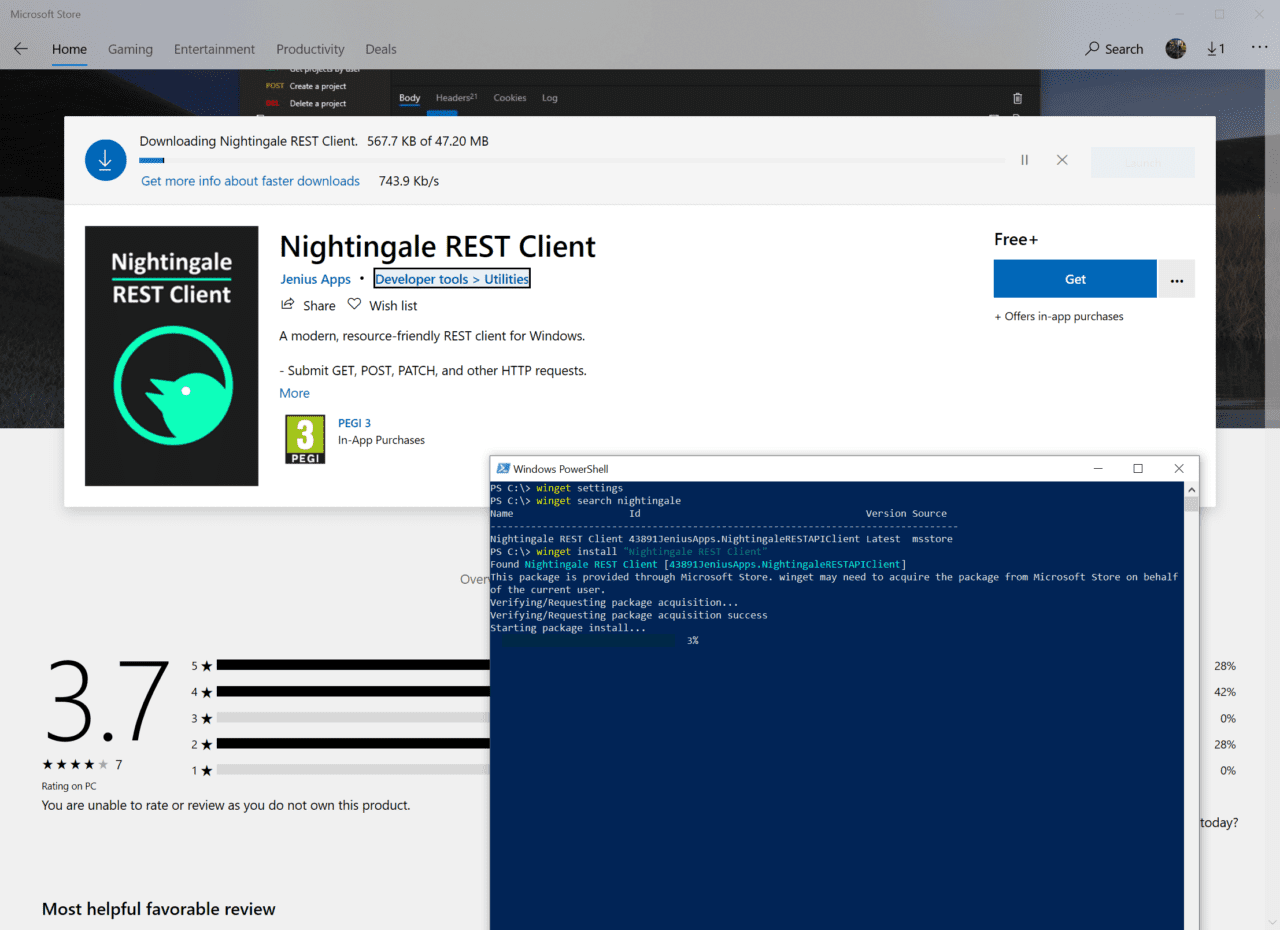Click the 42% label beside the 4 star bar
Screen dimensions: 1280x930
1225,692
